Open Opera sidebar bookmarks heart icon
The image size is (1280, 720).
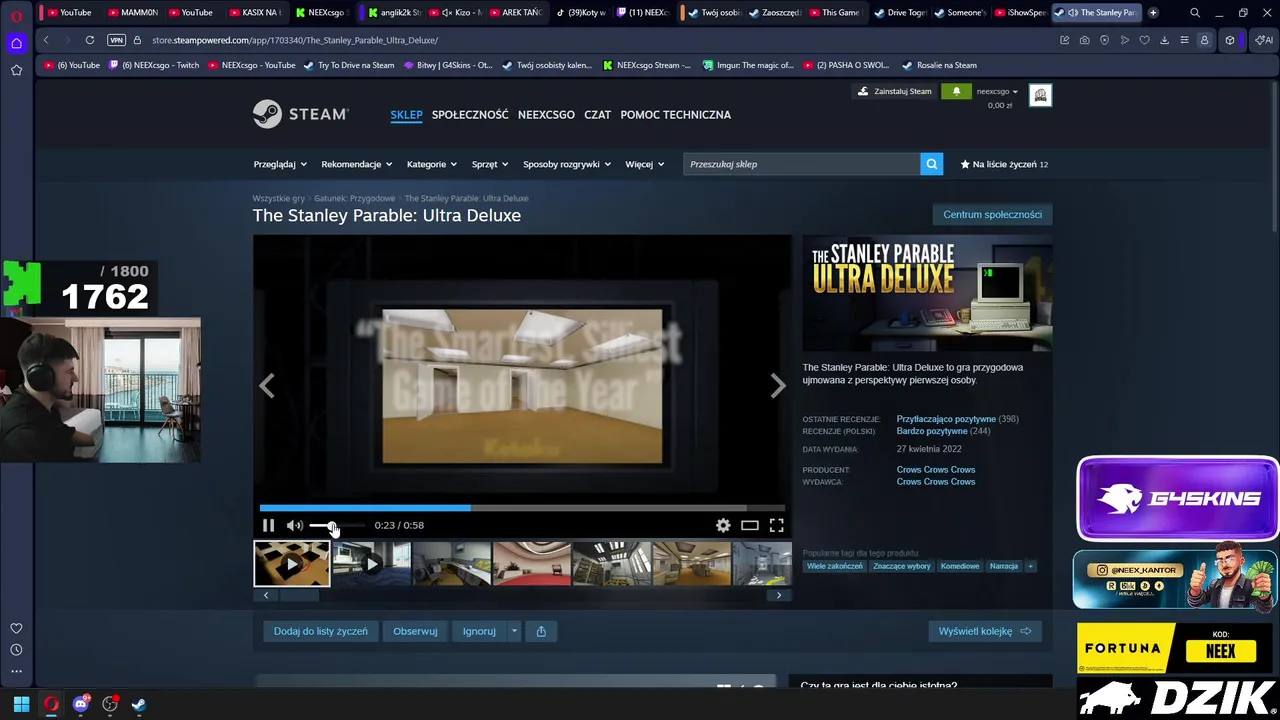pos(16,628)
